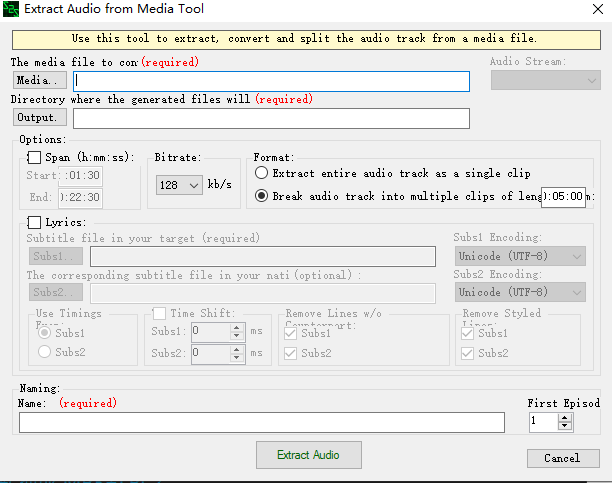The height and width of the screenshot is (483, 612).
Task: Click the Output... browse button
Action: [x=40, y=118]
